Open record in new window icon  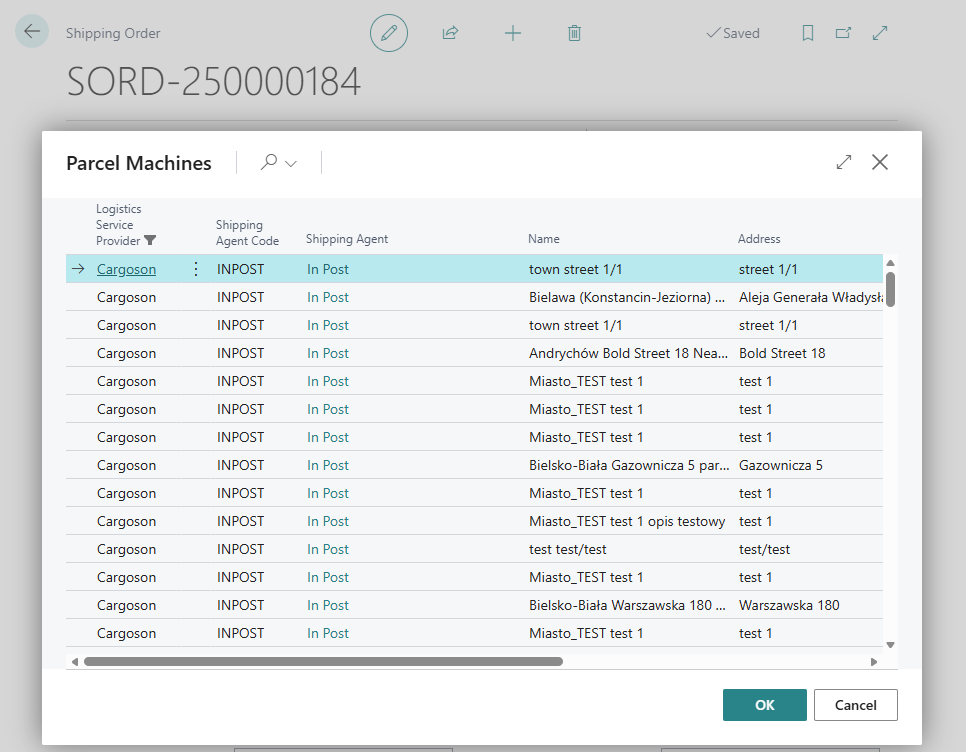click(x=843, y=33)
